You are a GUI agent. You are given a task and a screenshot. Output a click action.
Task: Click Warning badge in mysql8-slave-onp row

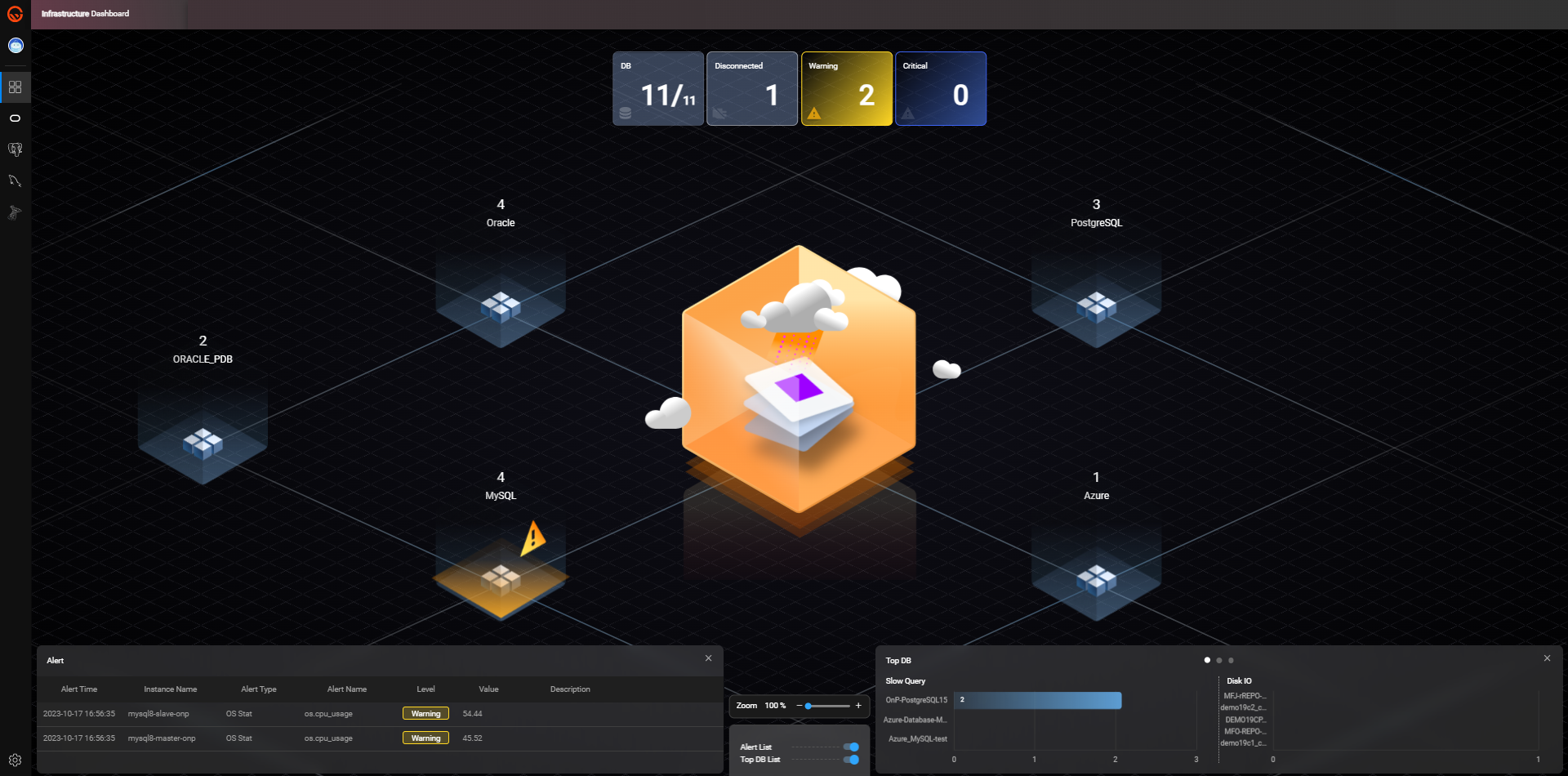click(425, 714)
